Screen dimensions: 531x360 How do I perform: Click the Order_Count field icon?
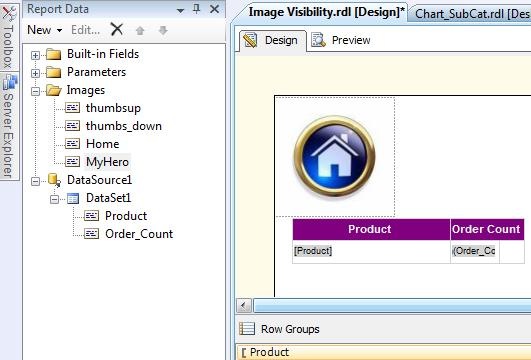(91, 234)
